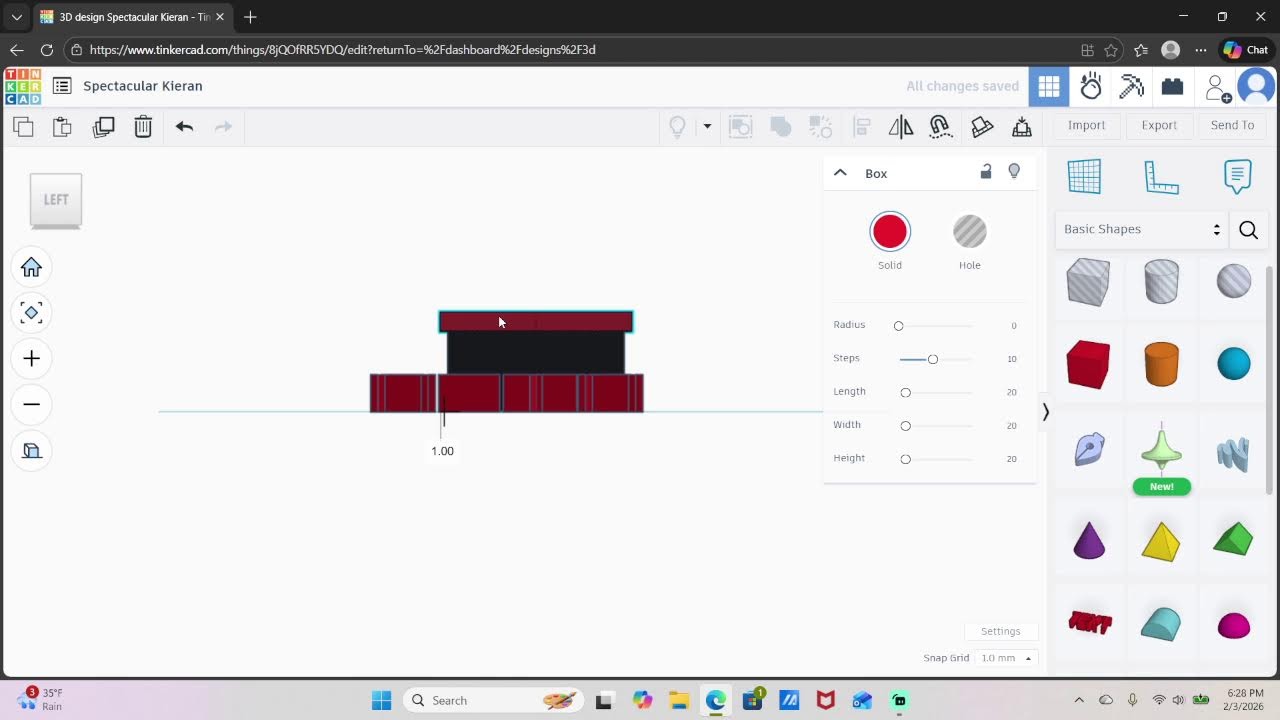Click the Windows Start button
The image size is (1280, 720).
coord(381,700)
